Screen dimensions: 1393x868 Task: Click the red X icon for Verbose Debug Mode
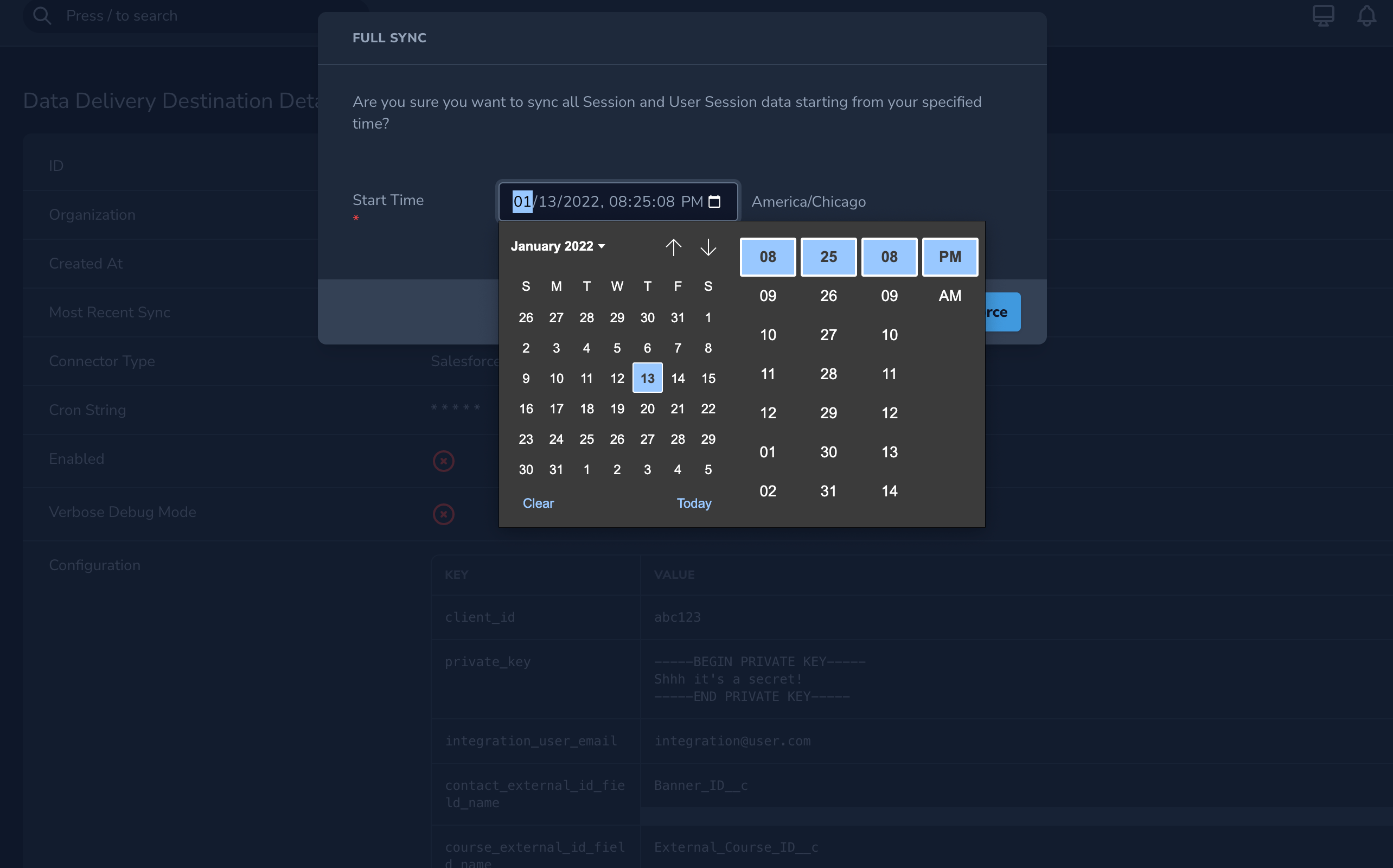[443, 514]
